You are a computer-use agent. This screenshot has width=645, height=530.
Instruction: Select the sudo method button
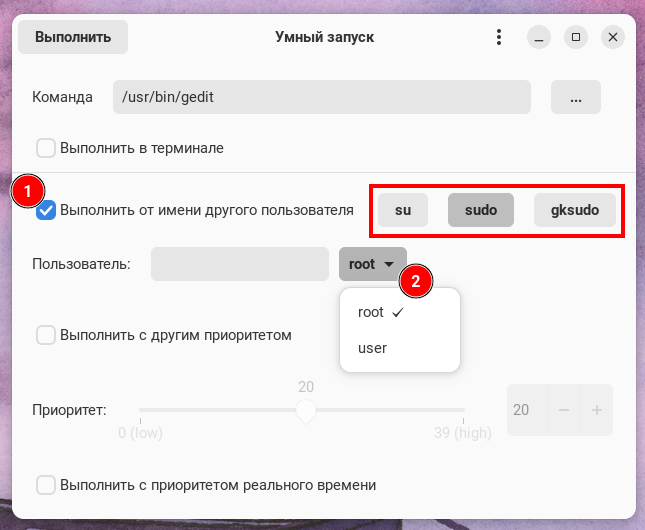(481, 210)
